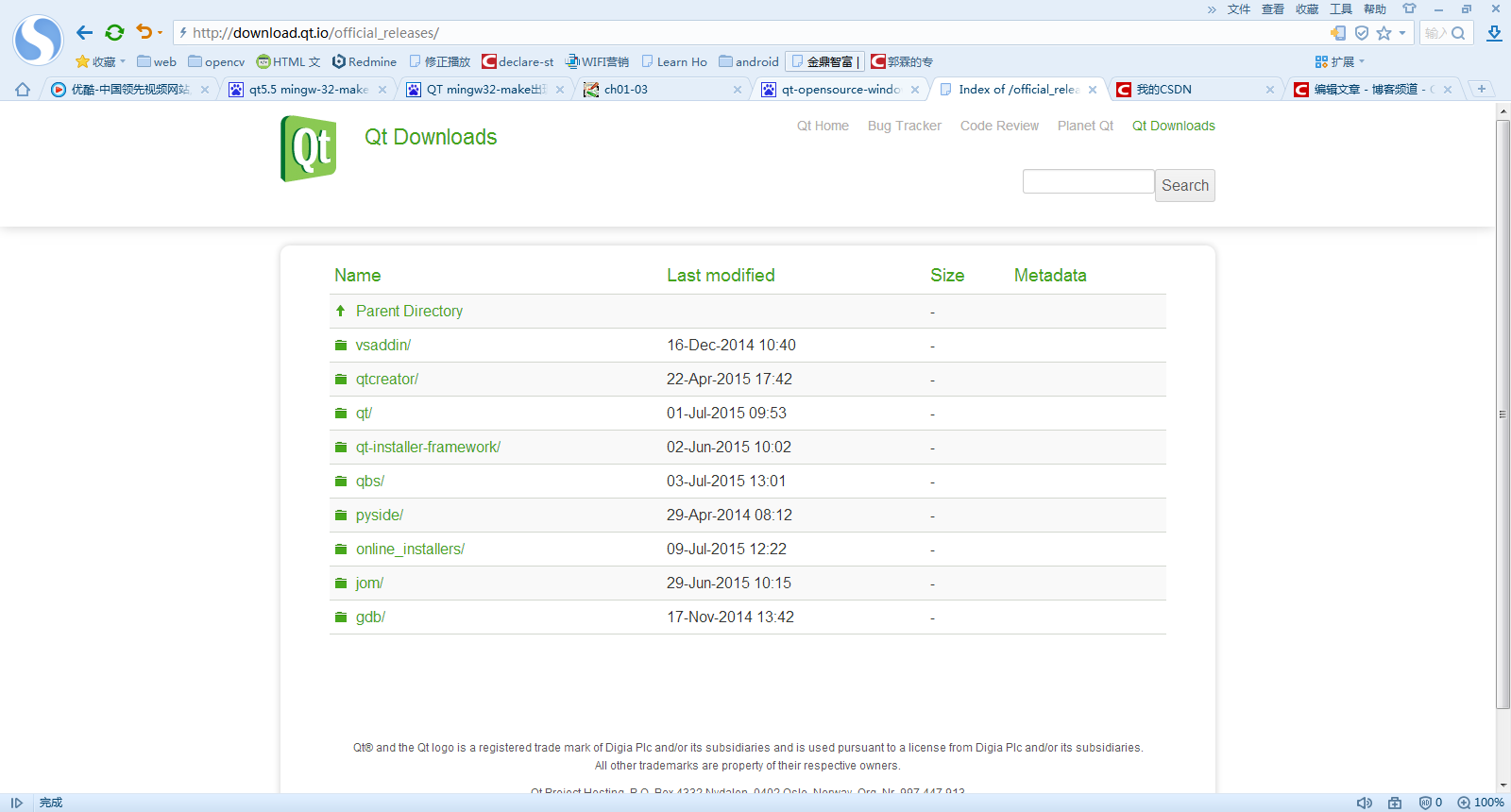Viewport: 1511px width, 812px height.
Task: Open the 文件 menu
Action: coord(1239,9)
